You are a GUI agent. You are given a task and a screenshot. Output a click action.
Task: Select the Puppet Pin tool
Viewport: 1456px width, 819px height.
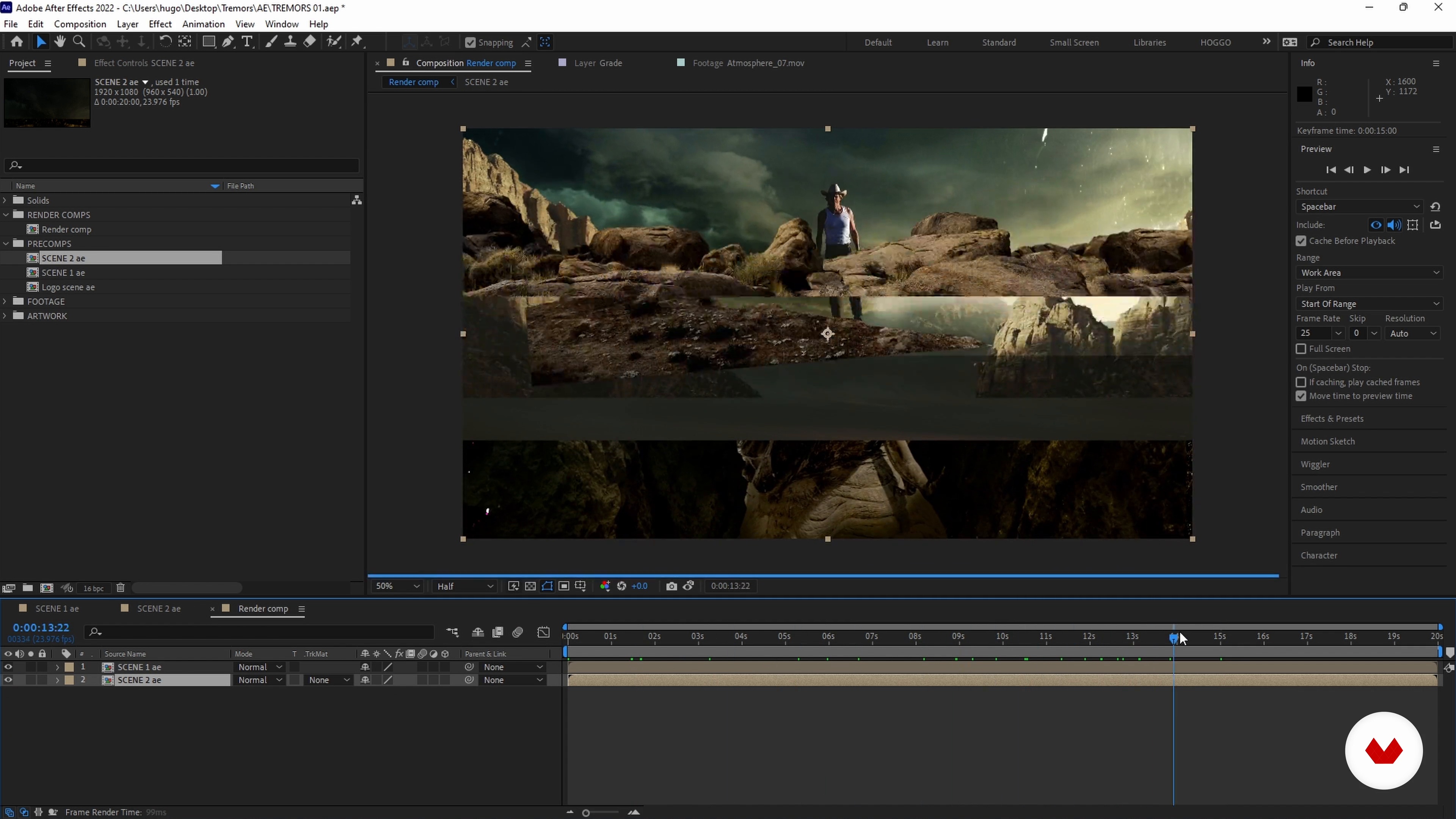coord(357,42)
